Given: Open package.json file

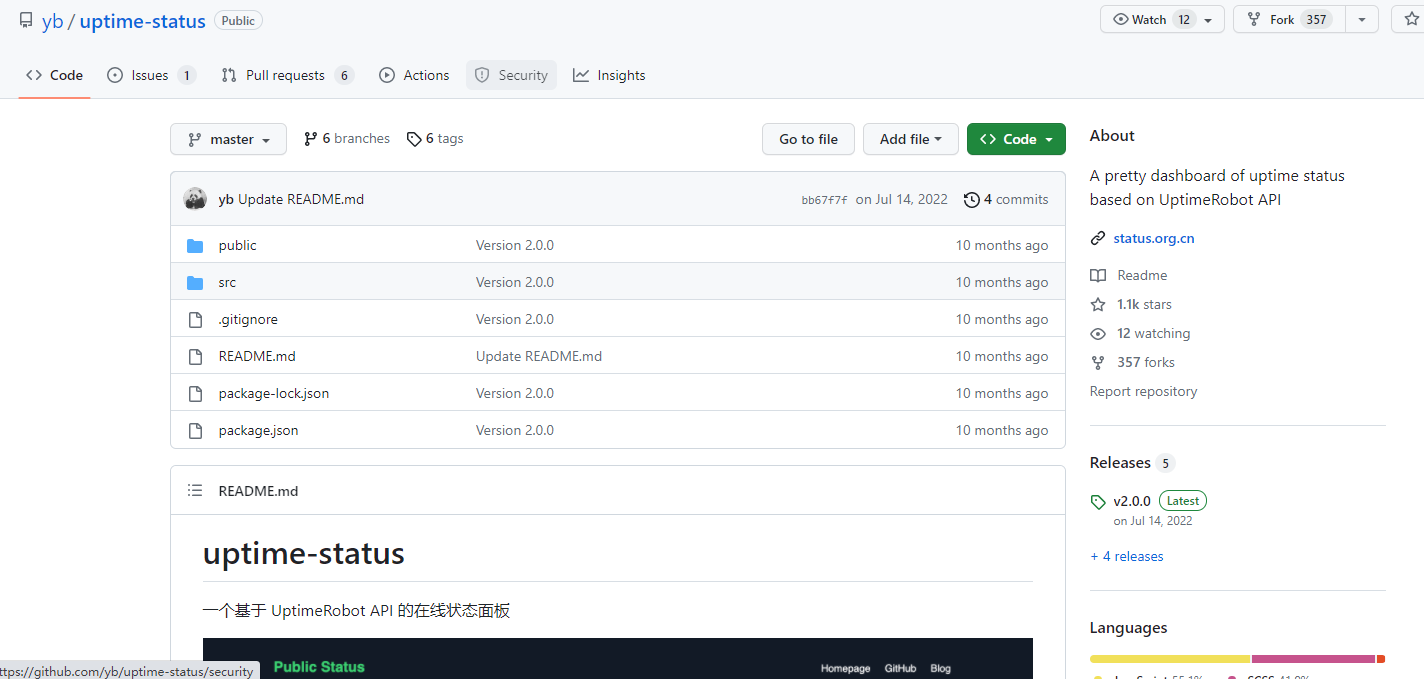Looking at the screenshot, I should coord(258,430).
